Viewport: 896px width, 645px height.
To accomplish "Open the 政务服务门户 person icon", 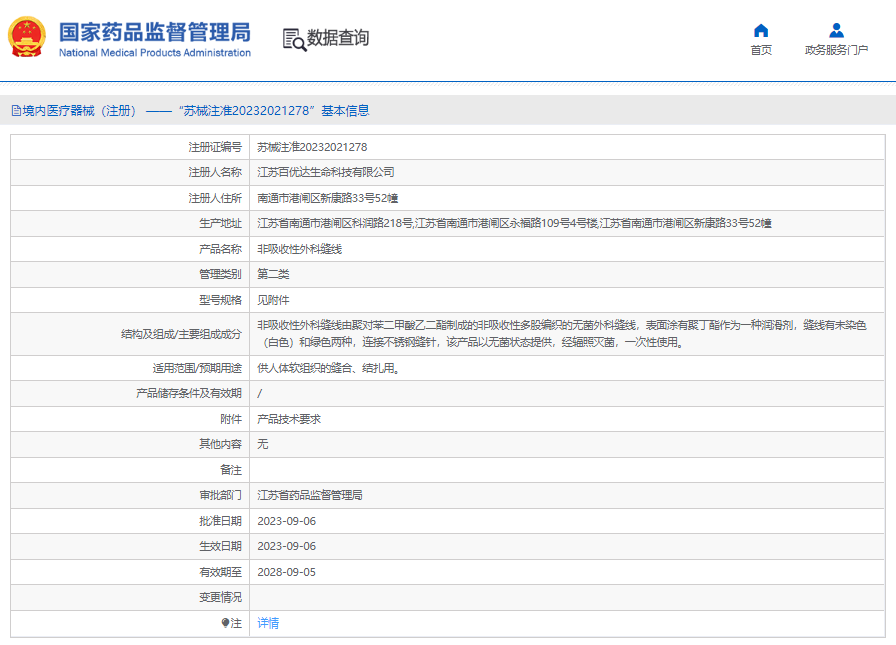I will (836, 30).
